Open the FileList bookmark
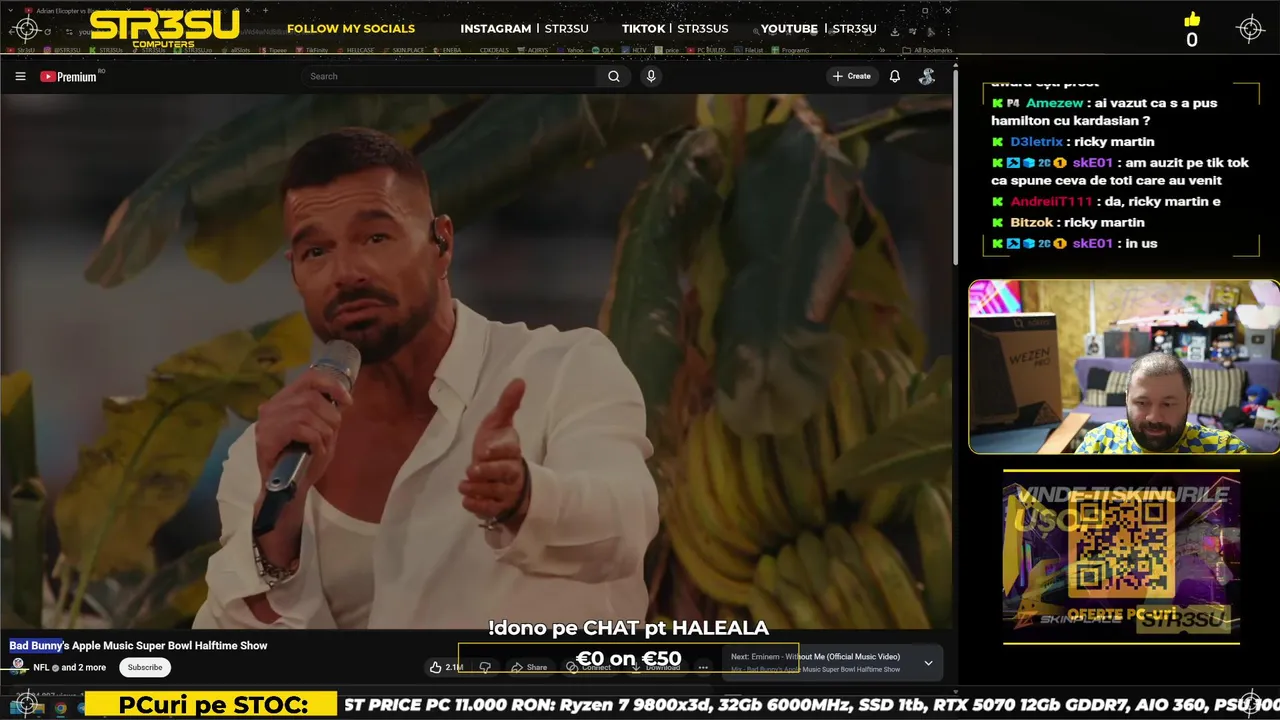 [x=750, y=50]
